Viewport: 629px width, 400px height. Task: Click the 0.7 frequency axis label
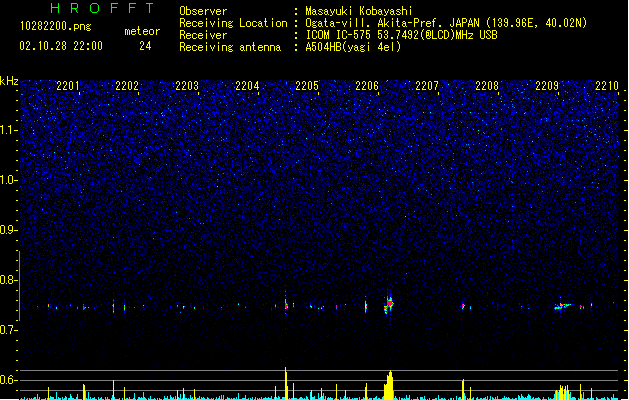(9, 330)
